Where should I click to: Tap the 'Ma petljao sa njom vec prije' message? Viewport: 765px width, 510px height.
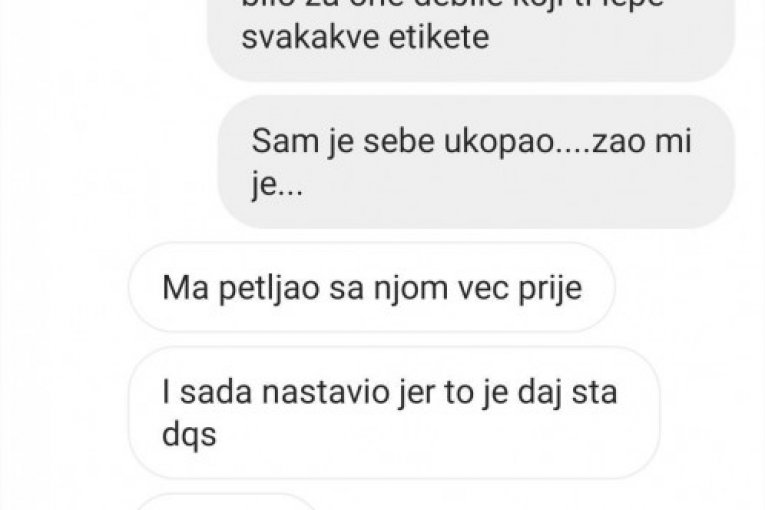(372, 287)
